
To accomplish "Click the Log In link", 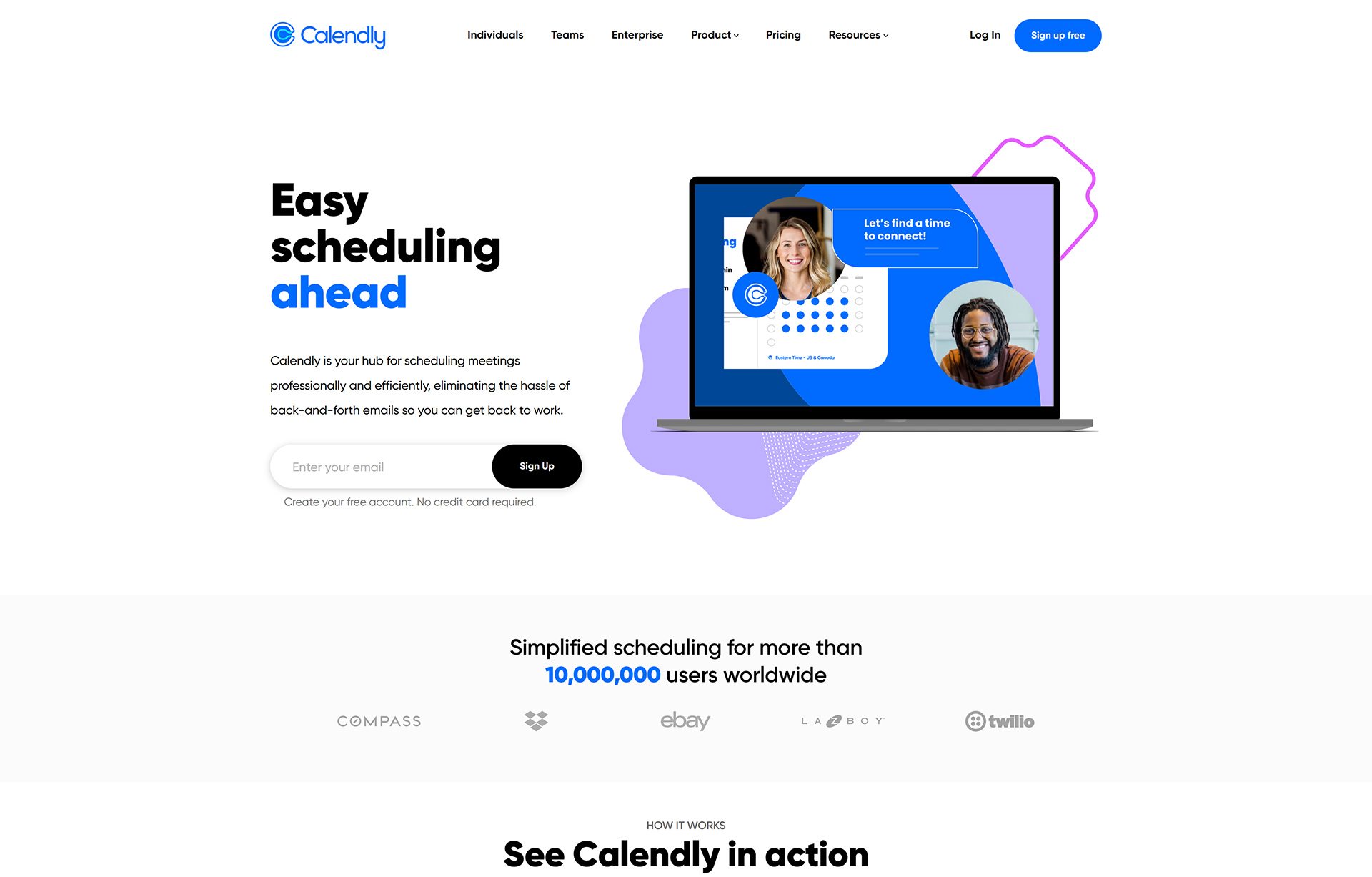I will [x=985, y=36].
